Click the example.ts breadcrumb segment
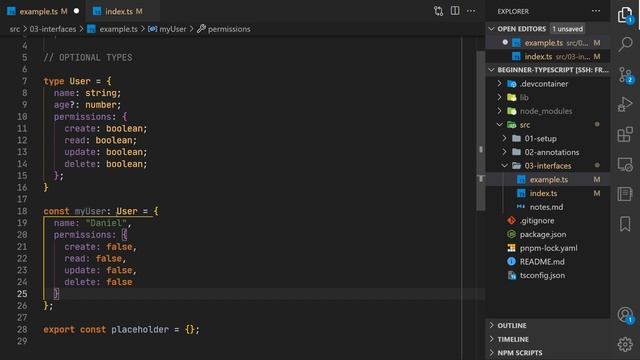The height and width of the screenshot is (360, 640). 118,29
